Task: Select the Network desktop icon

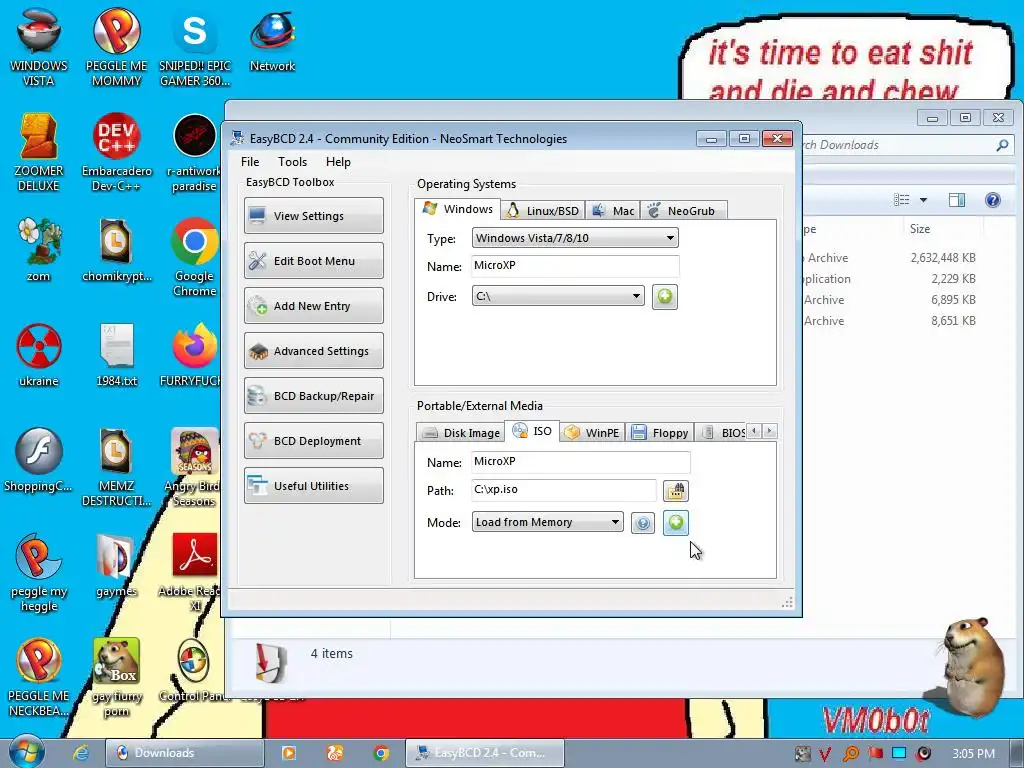Action: coord(272,42)
